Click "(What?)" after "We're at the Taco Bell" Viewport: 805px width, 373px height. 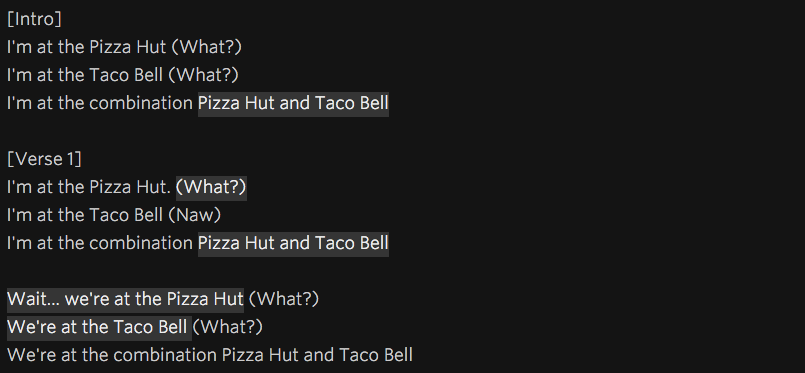coord(227,327)
